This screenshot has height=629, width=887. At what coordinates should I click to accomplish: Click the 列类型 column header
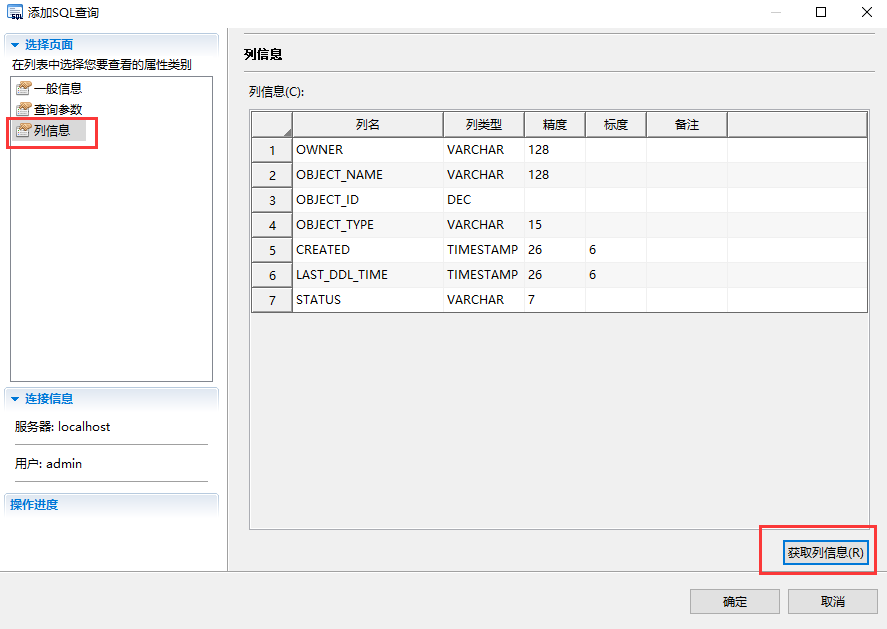point(484,124)
